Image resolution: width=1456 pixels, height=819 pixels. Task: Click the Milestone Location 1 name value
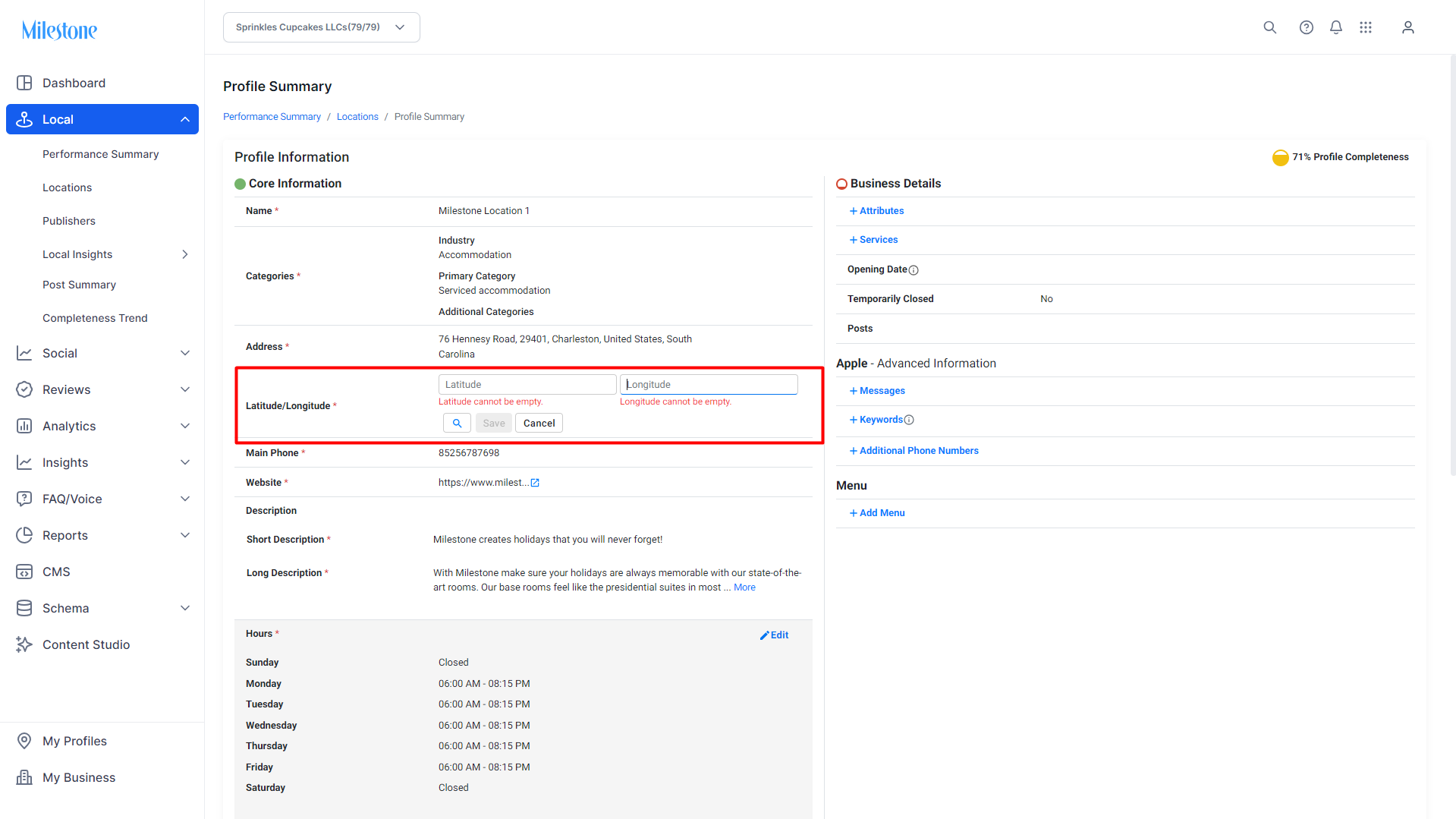[484, 211]
